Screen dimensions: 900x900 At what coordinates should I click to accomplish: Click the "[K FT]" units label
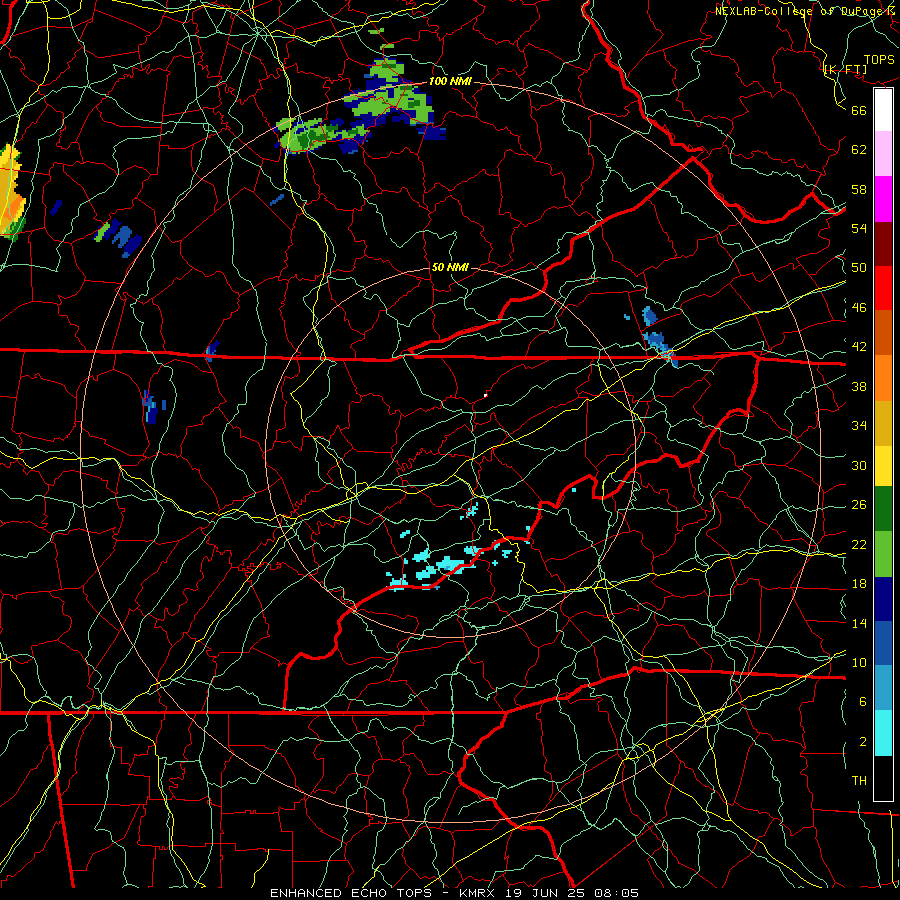(x=845, y=70)
